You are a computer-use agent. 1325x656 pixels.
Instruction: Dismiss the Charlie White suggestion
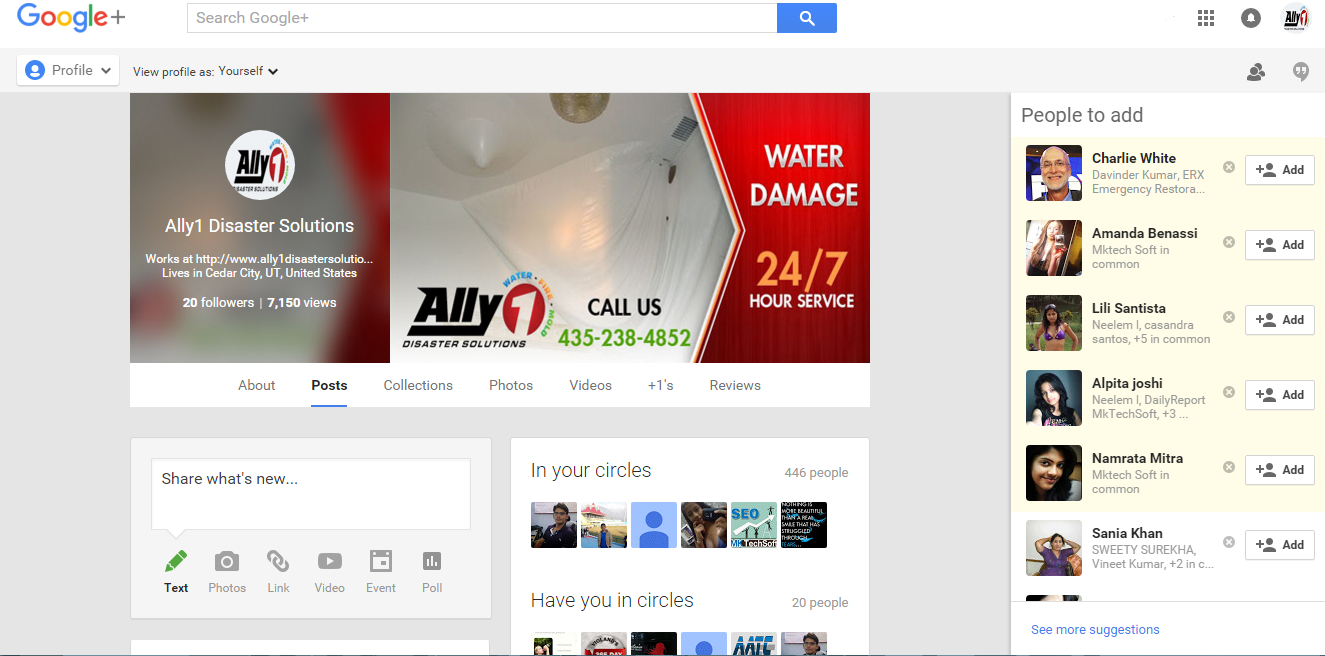1229,167
